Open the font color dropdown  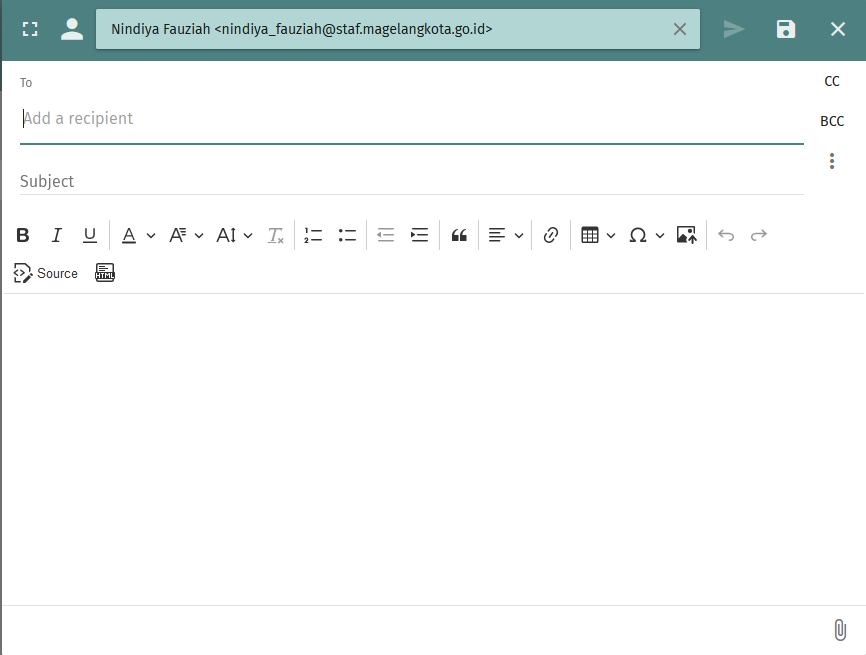pos(137,234)
